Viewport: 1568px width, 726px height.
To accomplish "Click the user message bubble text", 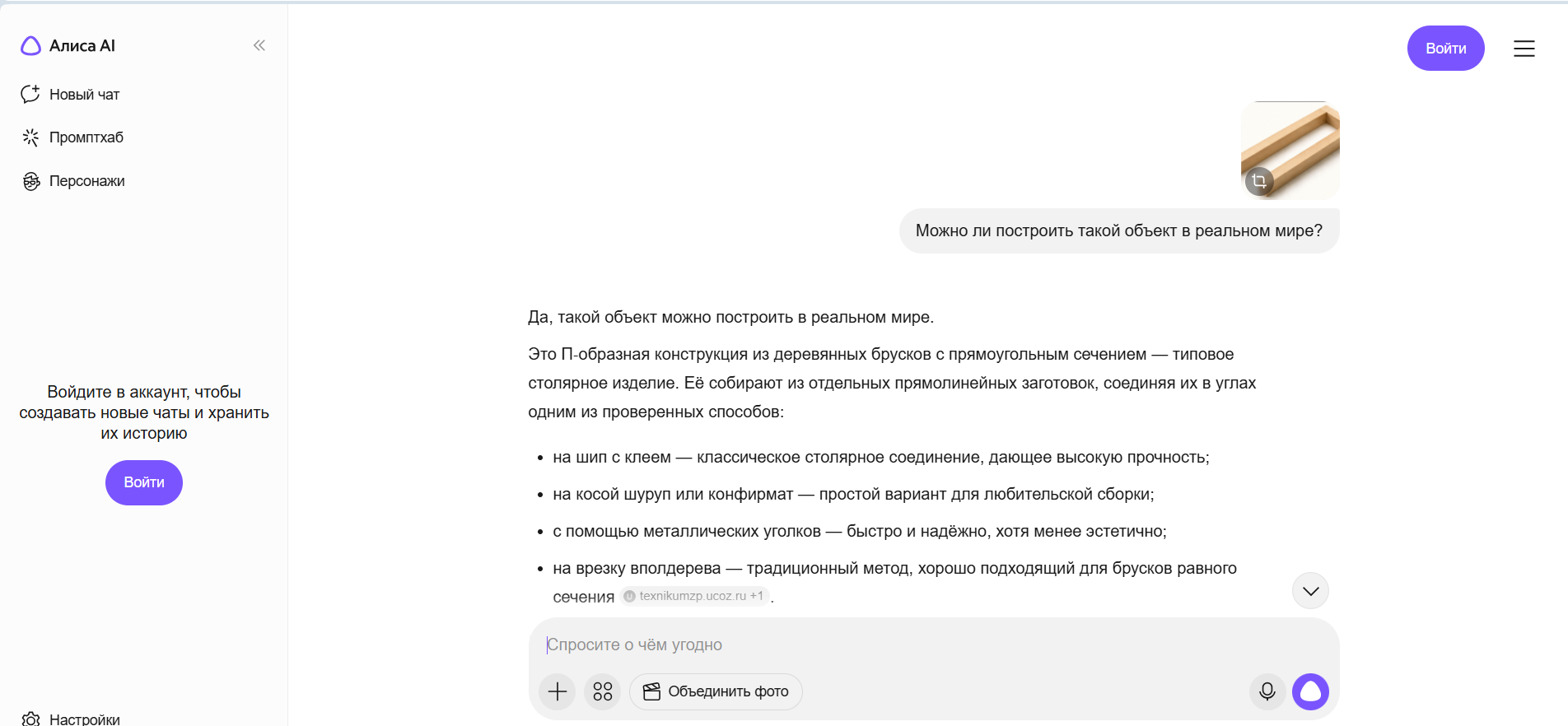I will pyautogui.click(x=1119, y=230).
